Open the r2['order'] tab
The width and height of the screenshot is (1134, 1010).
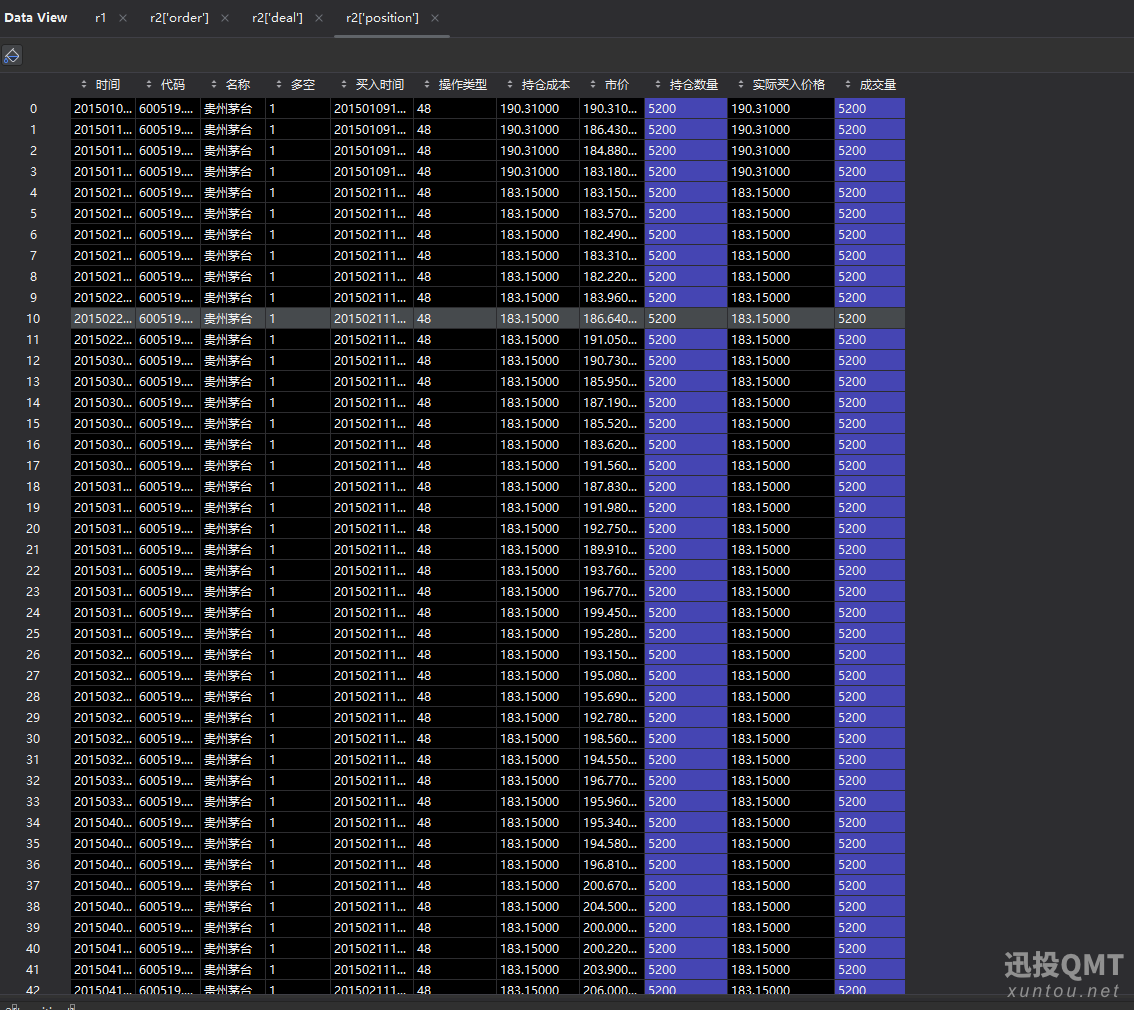179,18
